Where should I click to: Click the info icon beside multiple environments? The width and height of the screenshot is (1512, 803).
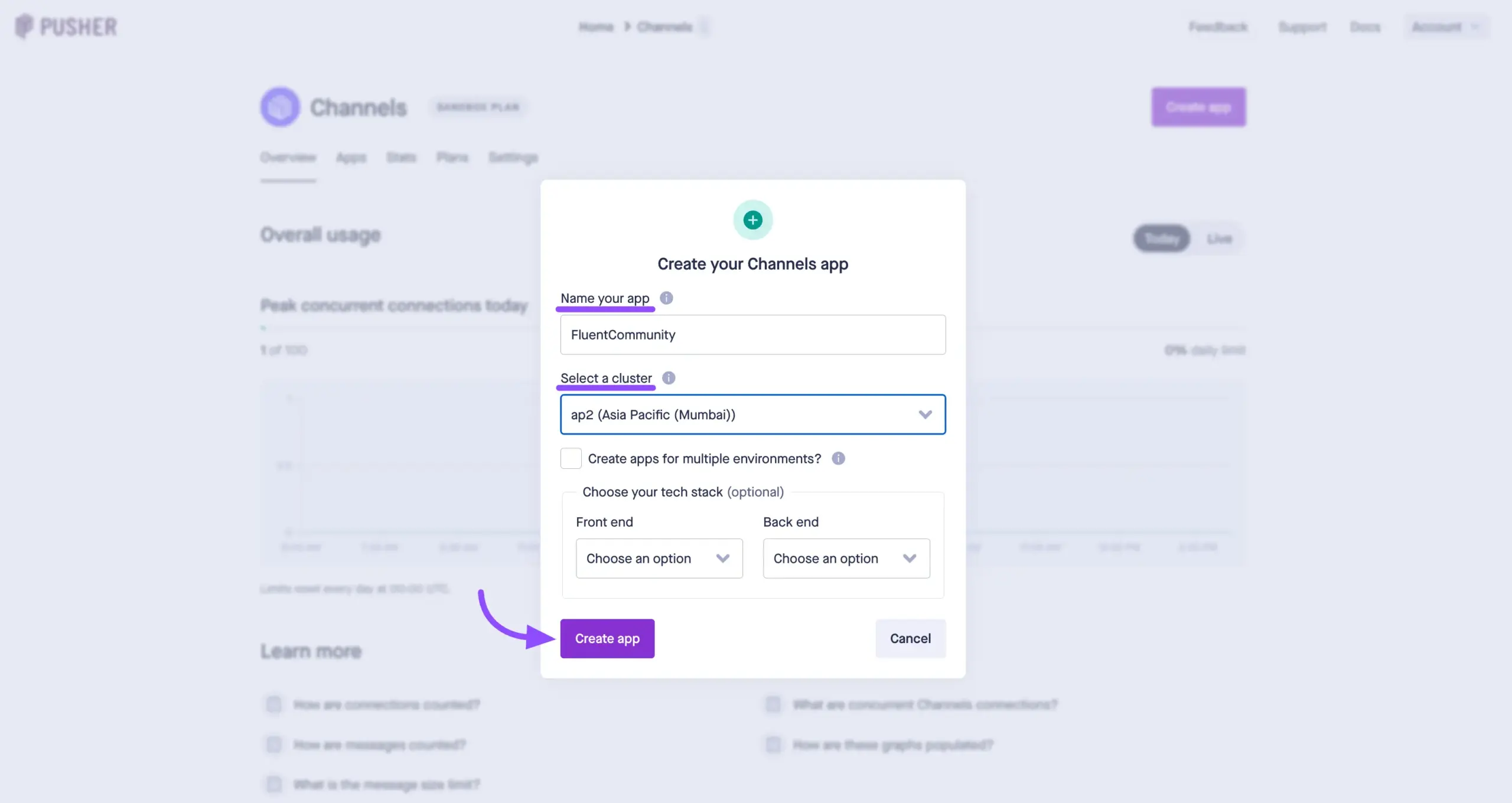838,459
